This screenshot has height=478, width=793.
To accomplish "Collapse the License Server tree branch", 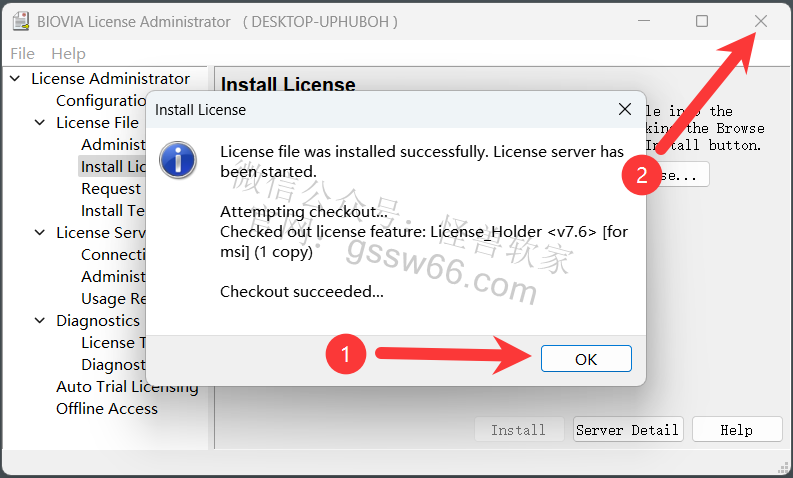I will click(x=40, y=233).
